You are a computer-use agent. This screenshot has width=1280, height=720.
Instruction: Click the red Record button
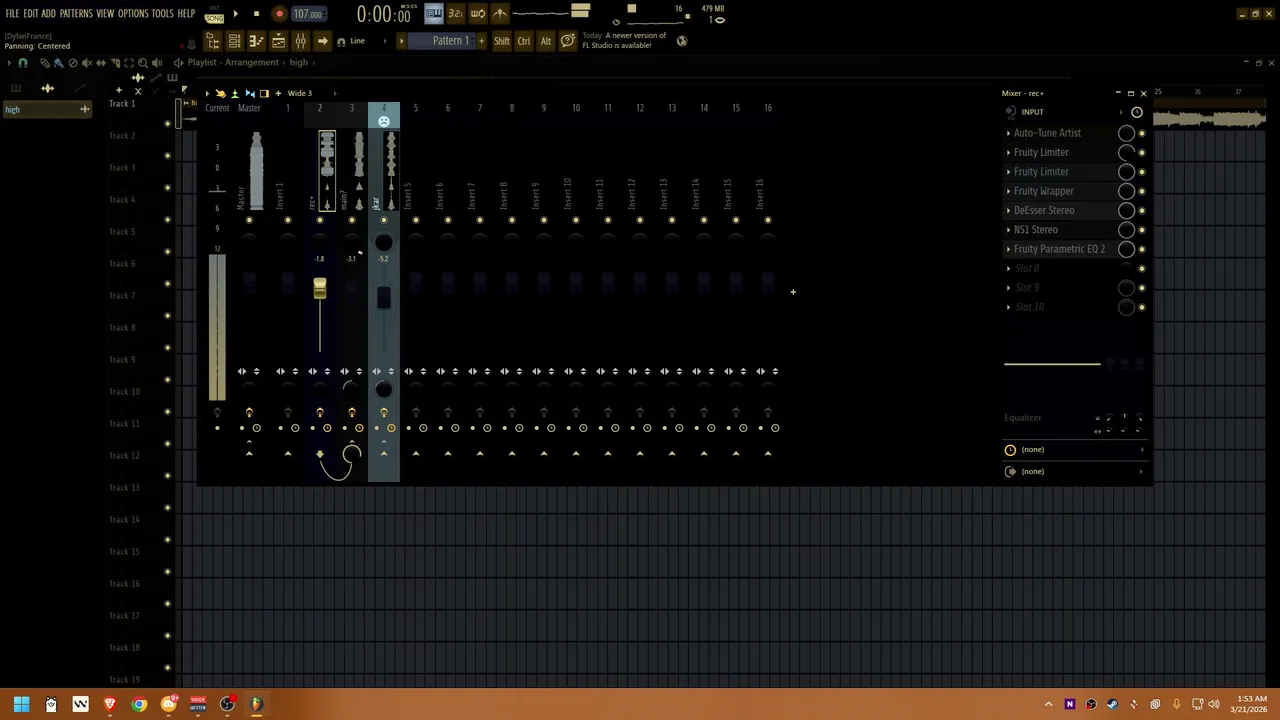[x=279, y=14]
